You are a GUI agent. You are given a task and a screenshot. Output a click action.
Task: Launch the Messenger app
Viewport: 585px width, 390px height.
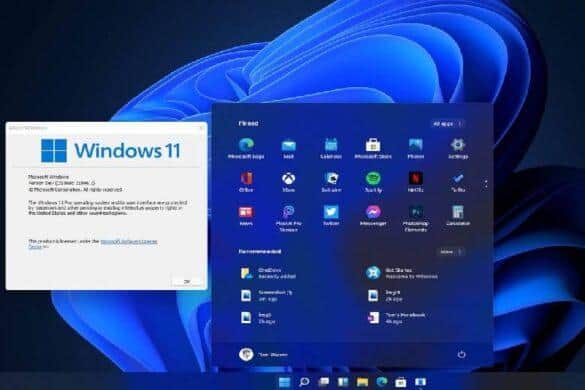click(373, 216)
